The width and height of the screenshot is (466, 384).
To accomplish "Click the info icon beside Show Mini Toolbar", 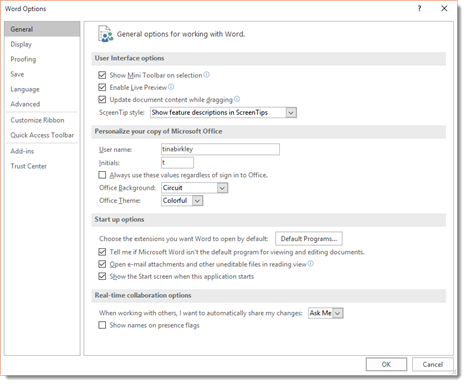I will 207,75.
